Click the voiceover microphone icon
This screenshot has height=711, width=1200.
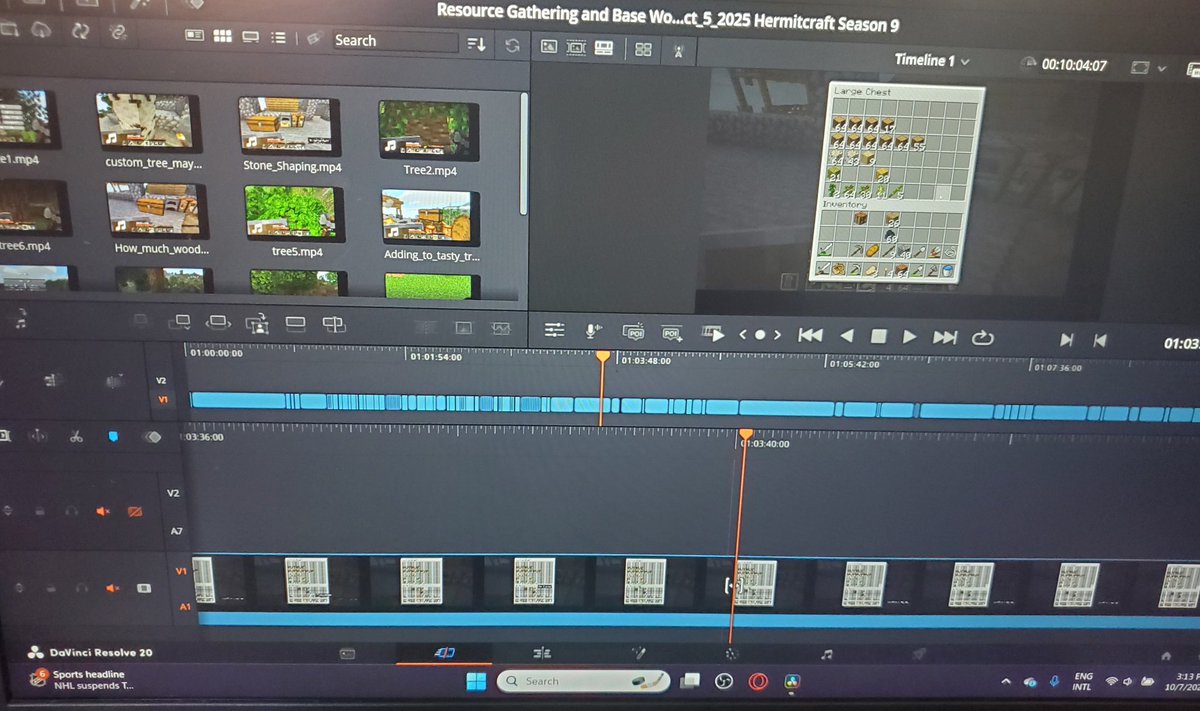tap(593, 330)
